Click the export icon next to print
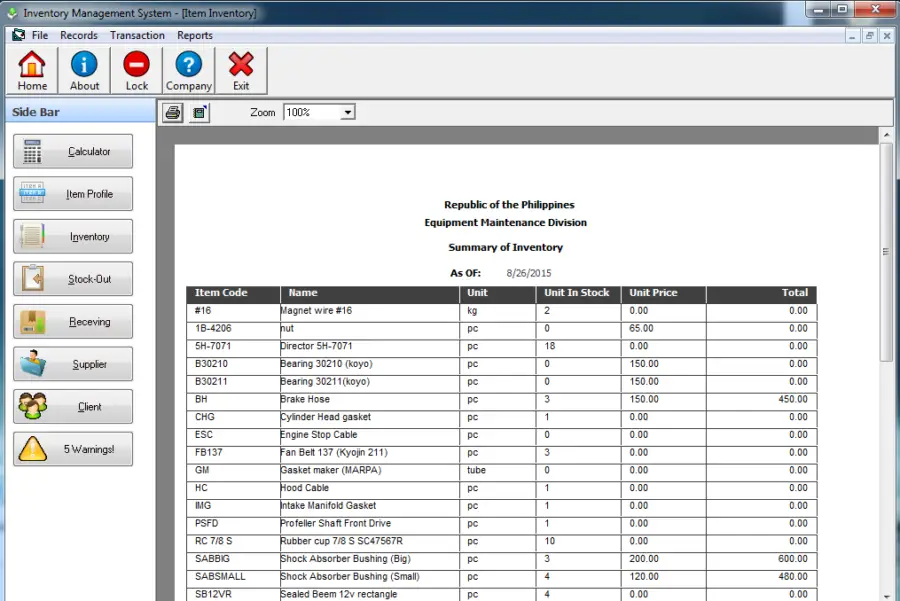The width and height of the screenshot is (900, 601). click(196, 112)
